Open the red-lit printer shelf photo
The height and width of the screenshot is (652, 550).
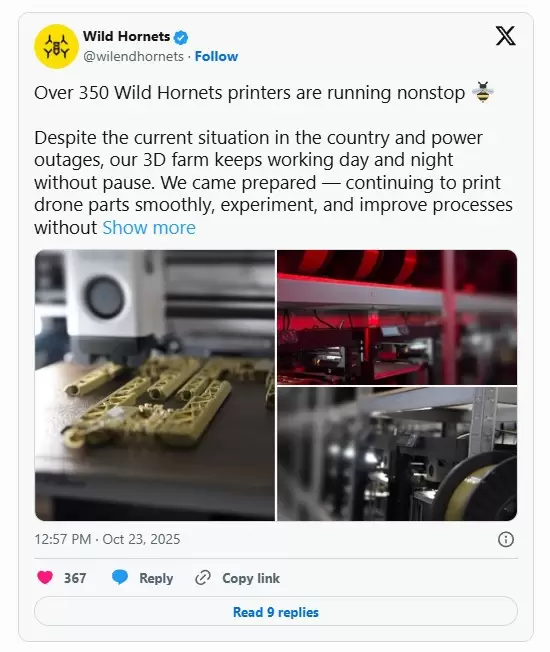tap(397, 317)
